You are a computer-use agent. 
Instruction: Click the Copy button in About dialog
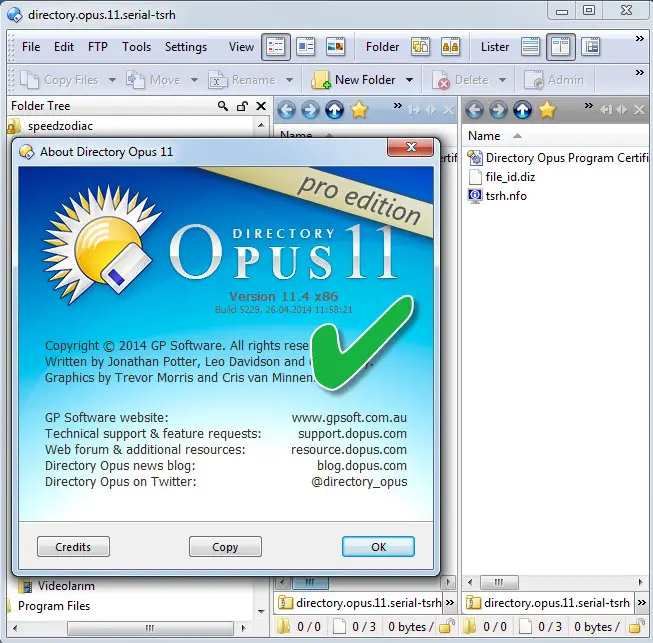tap(225, 546)
